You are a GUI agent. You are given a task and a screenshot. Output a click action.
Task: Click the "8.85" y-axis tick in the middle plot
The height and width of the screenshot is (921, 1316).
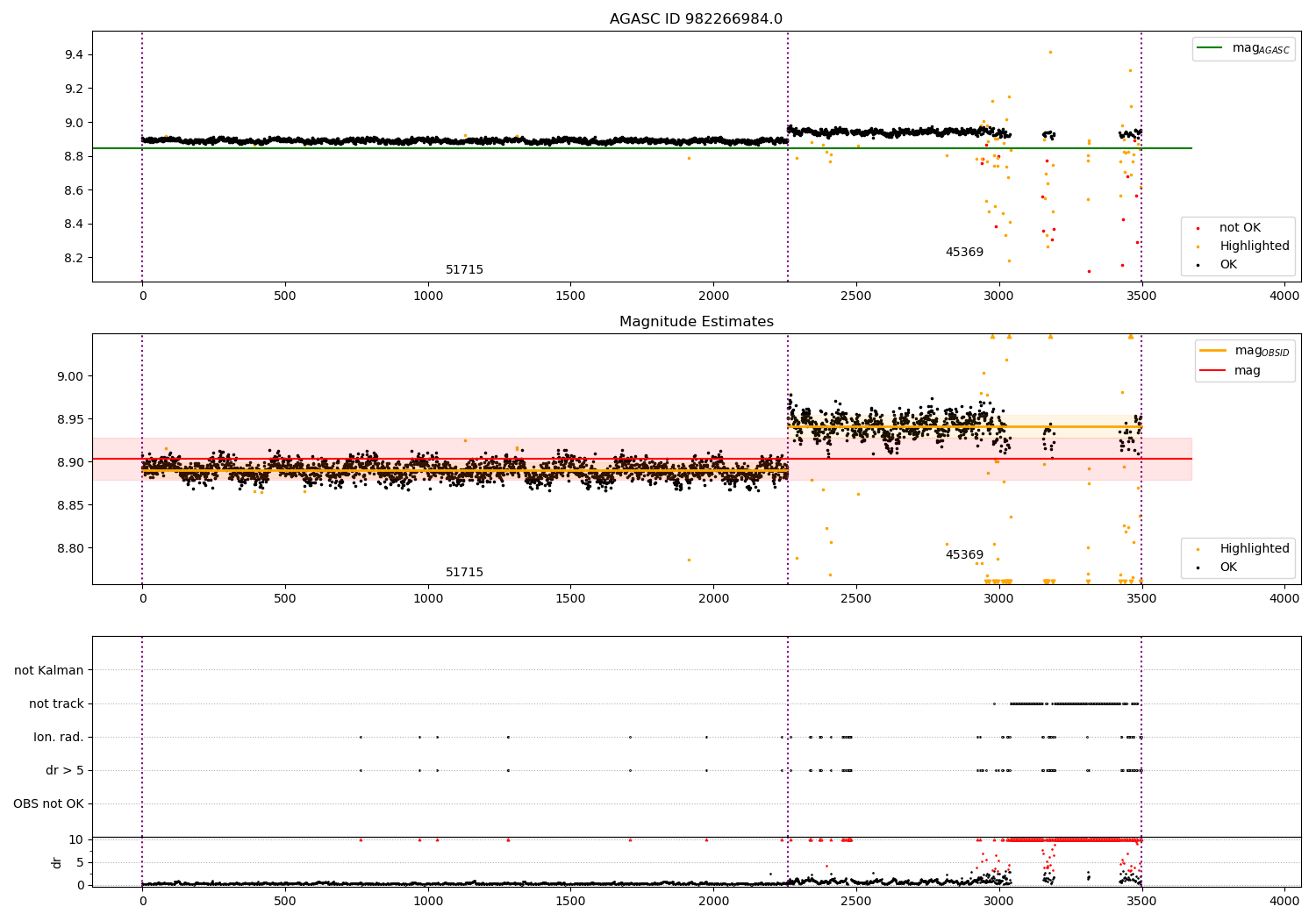71,506
